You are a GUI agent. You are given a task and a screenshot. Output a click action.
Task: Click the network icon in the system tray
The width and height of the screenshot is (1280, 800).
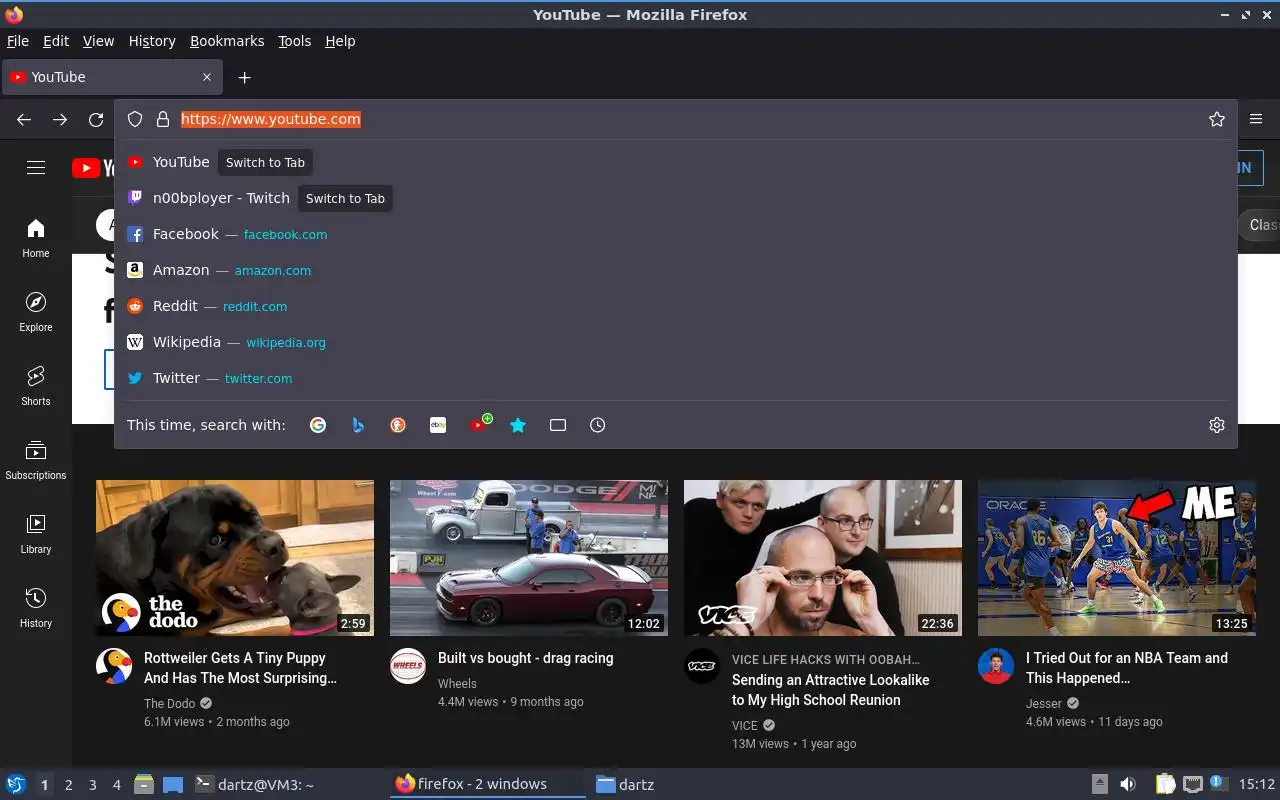(x=1192, y=785)
